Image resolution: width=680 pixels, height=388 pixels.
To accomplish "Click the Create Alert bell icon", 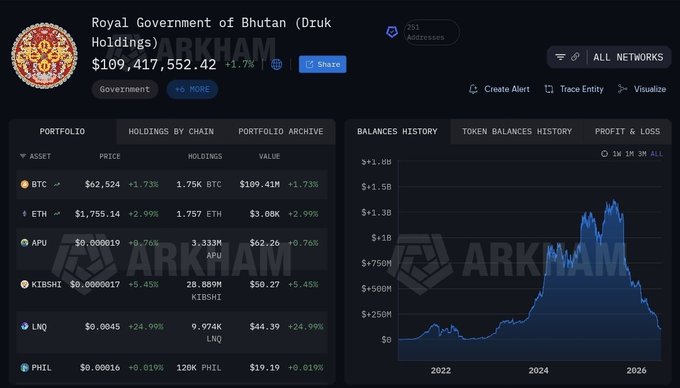I will [473, 89].
